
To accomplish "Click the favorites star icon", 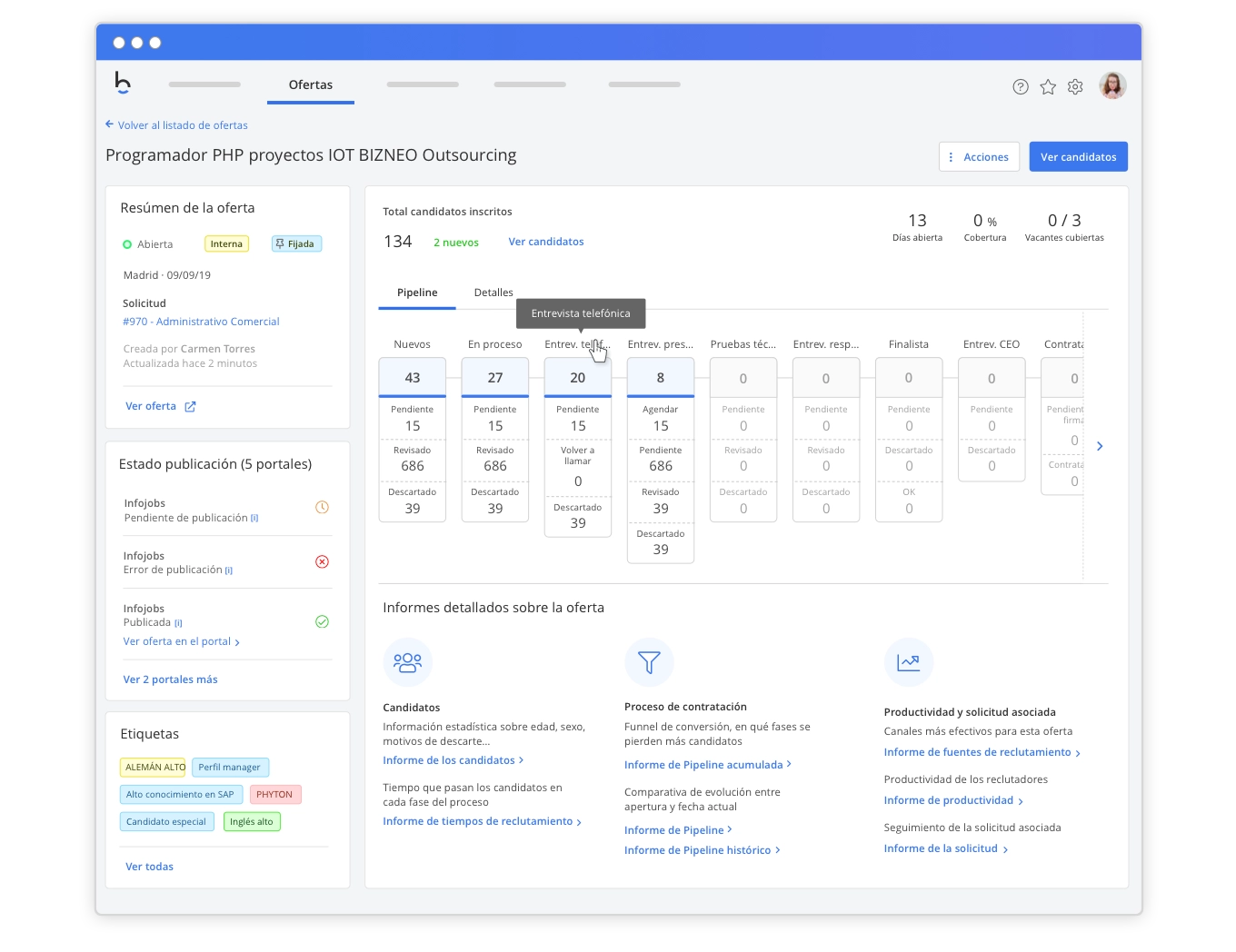I will pos(1048,86).
